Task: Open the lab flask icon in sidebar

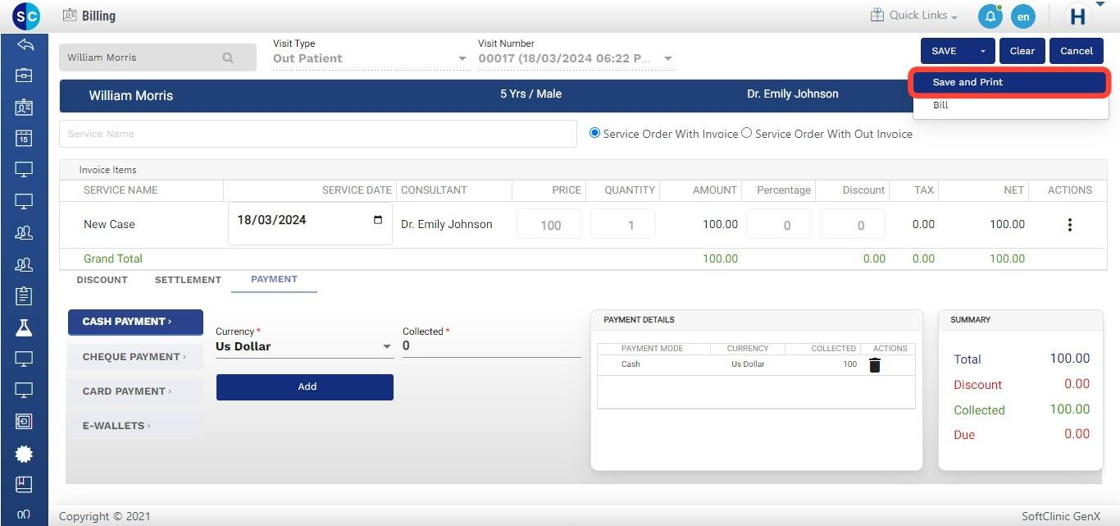Action: pos(24,327)
